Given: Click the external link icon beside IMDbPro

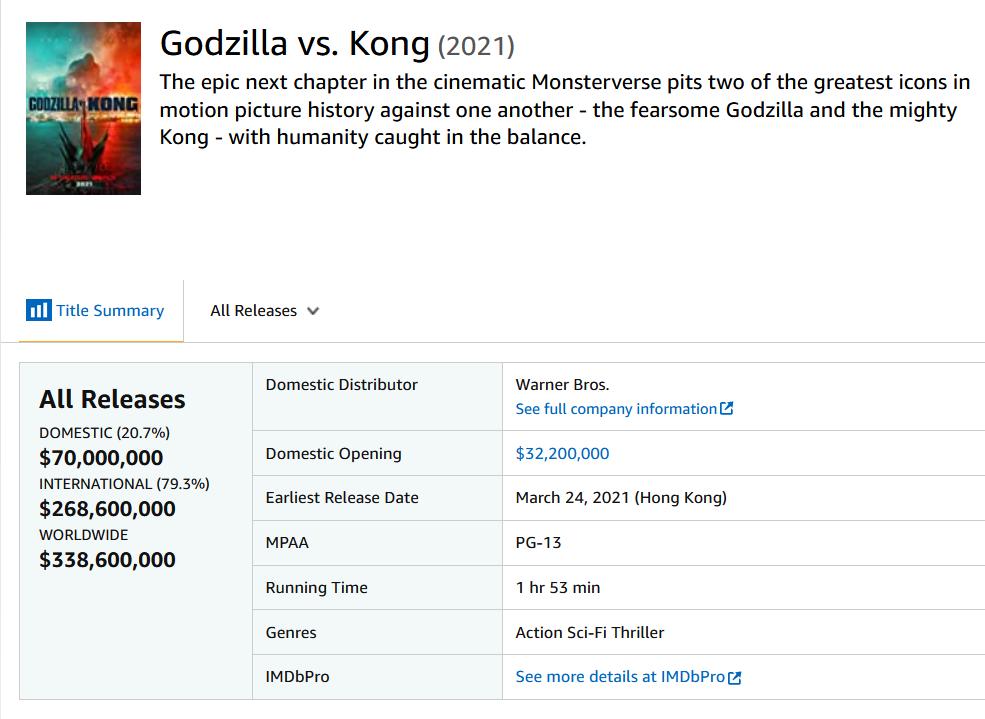Looking at the screenshot, I should click(x=736, y=677).
